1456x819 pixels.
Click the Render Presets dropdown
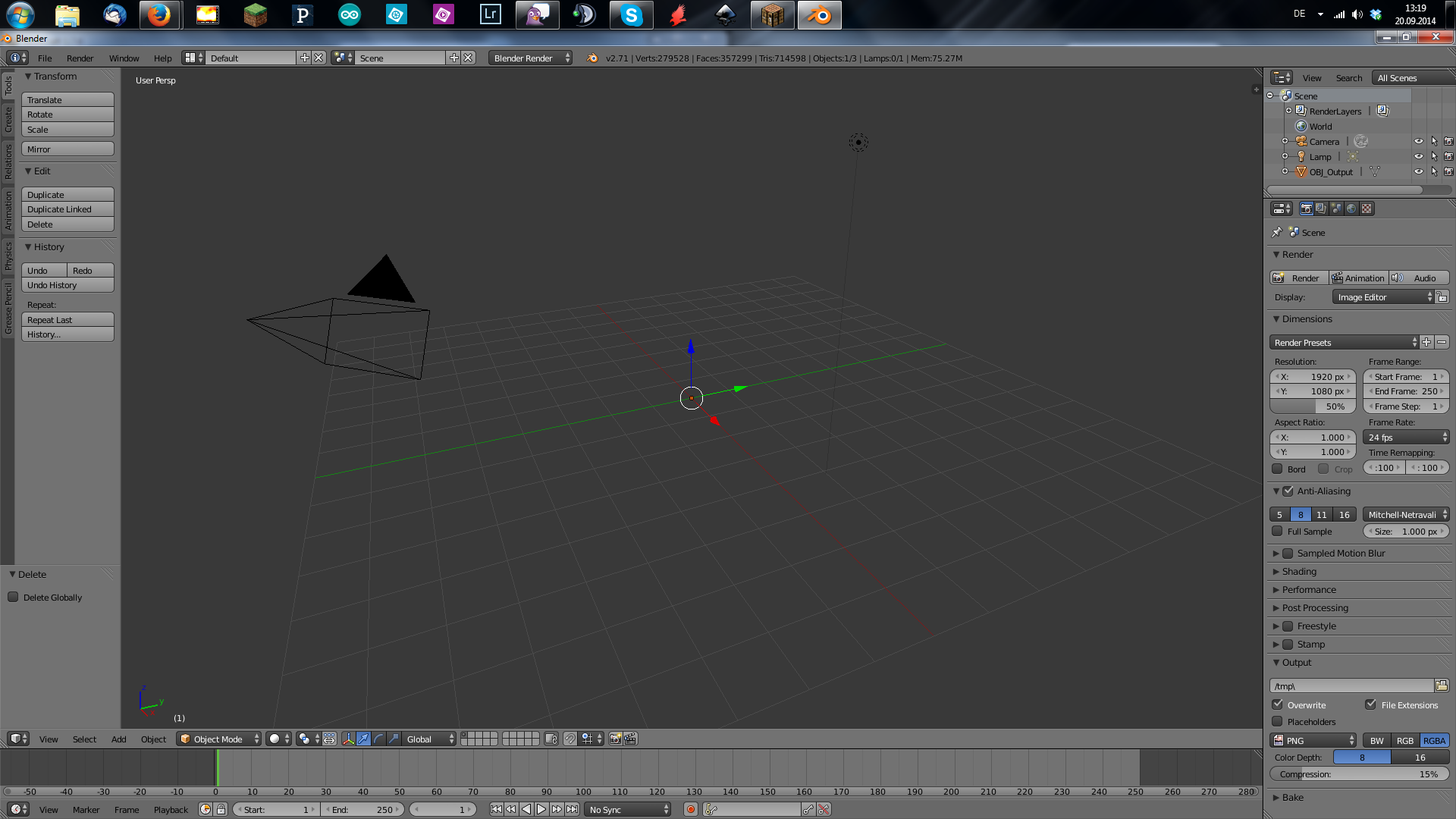(x=1344, y=342)
